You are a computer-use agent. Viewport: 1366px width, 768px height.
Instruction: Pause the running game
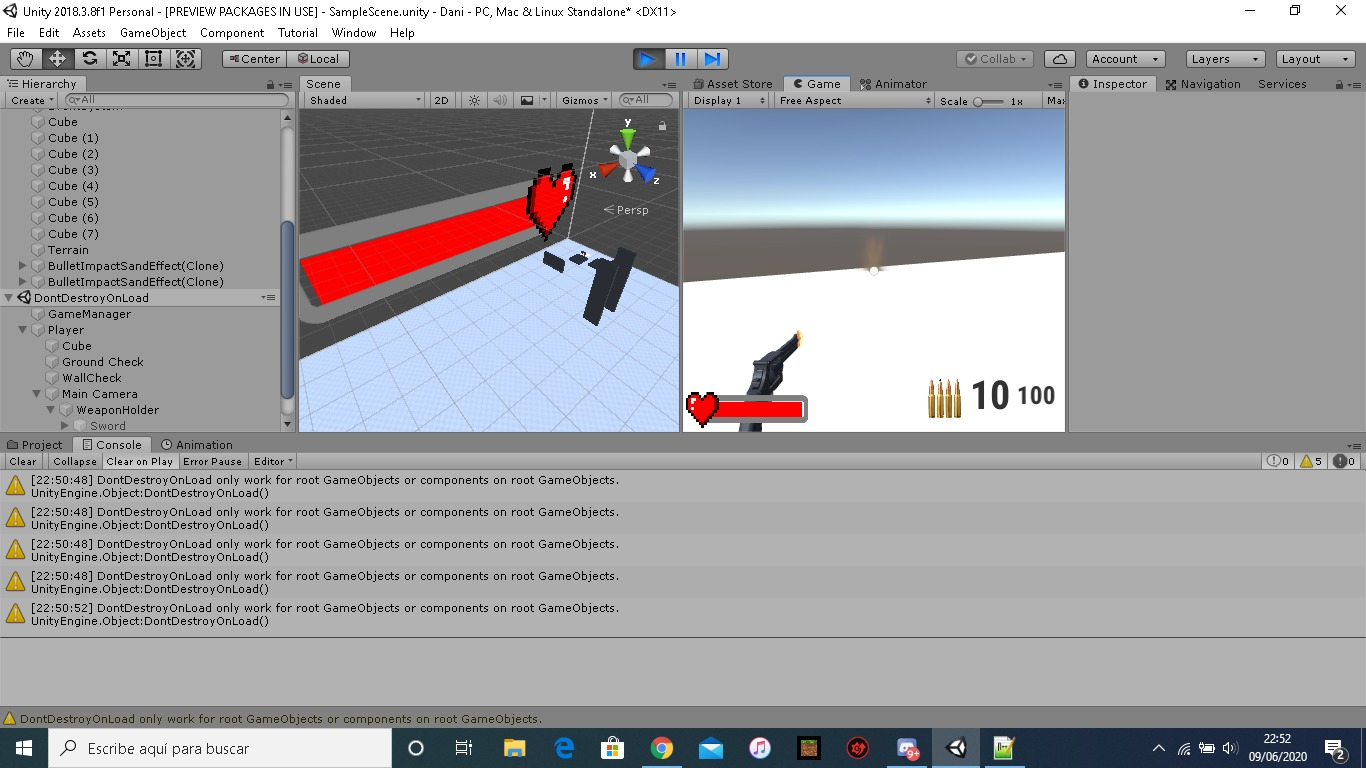pos(680,59)
